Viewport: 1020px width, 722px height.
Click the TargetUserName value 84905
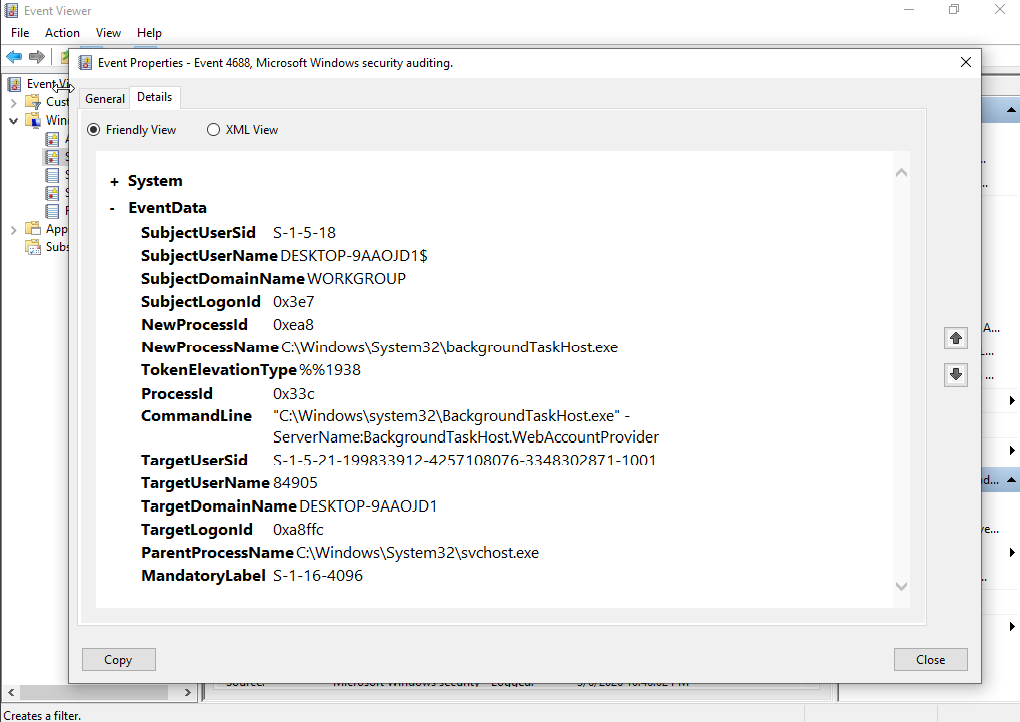tap(295, 483)
